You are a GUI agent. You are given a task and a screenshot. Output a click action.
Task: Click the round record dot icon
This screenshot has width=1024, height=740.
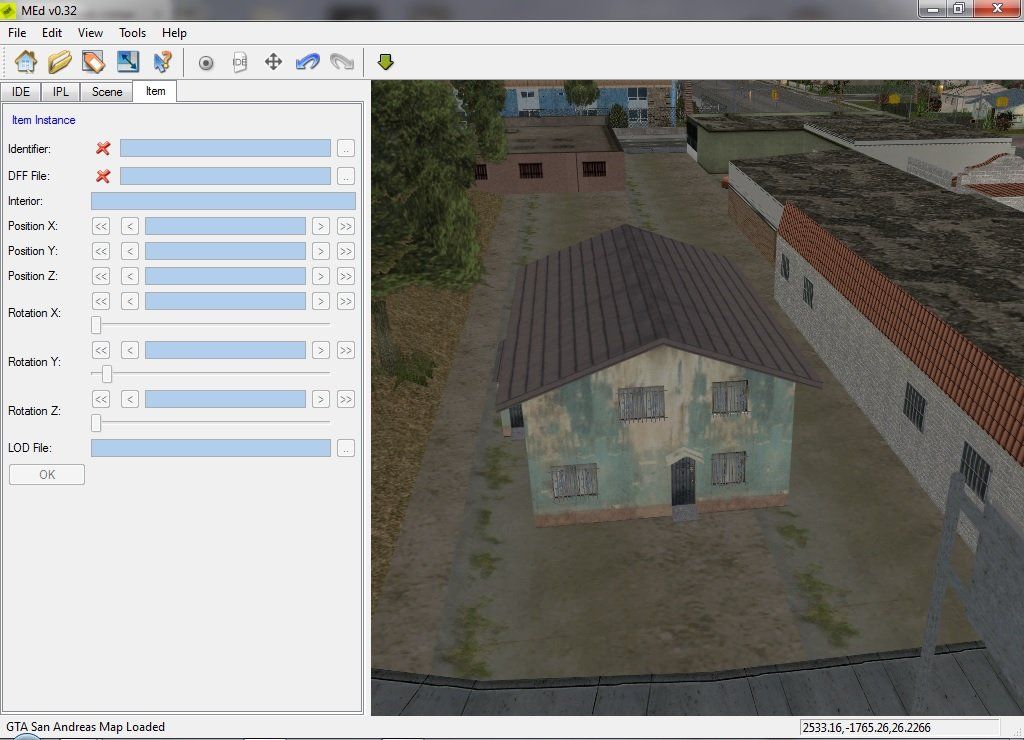tap(206, 63)
